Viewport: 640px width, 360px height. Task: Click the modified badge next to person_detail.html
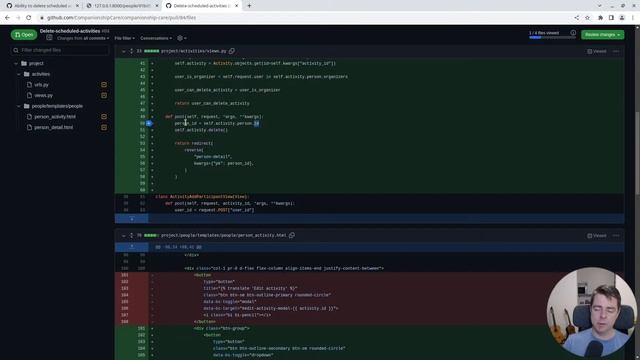tap(104, 127)
